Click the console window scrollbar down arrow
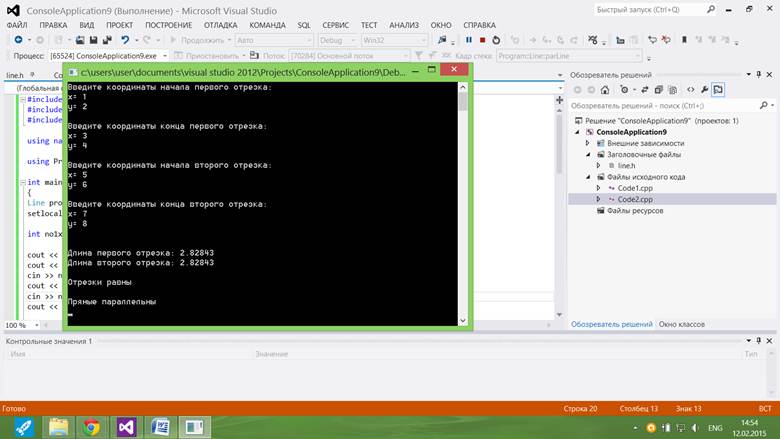The image size is (780, 439). coord(463,321)
